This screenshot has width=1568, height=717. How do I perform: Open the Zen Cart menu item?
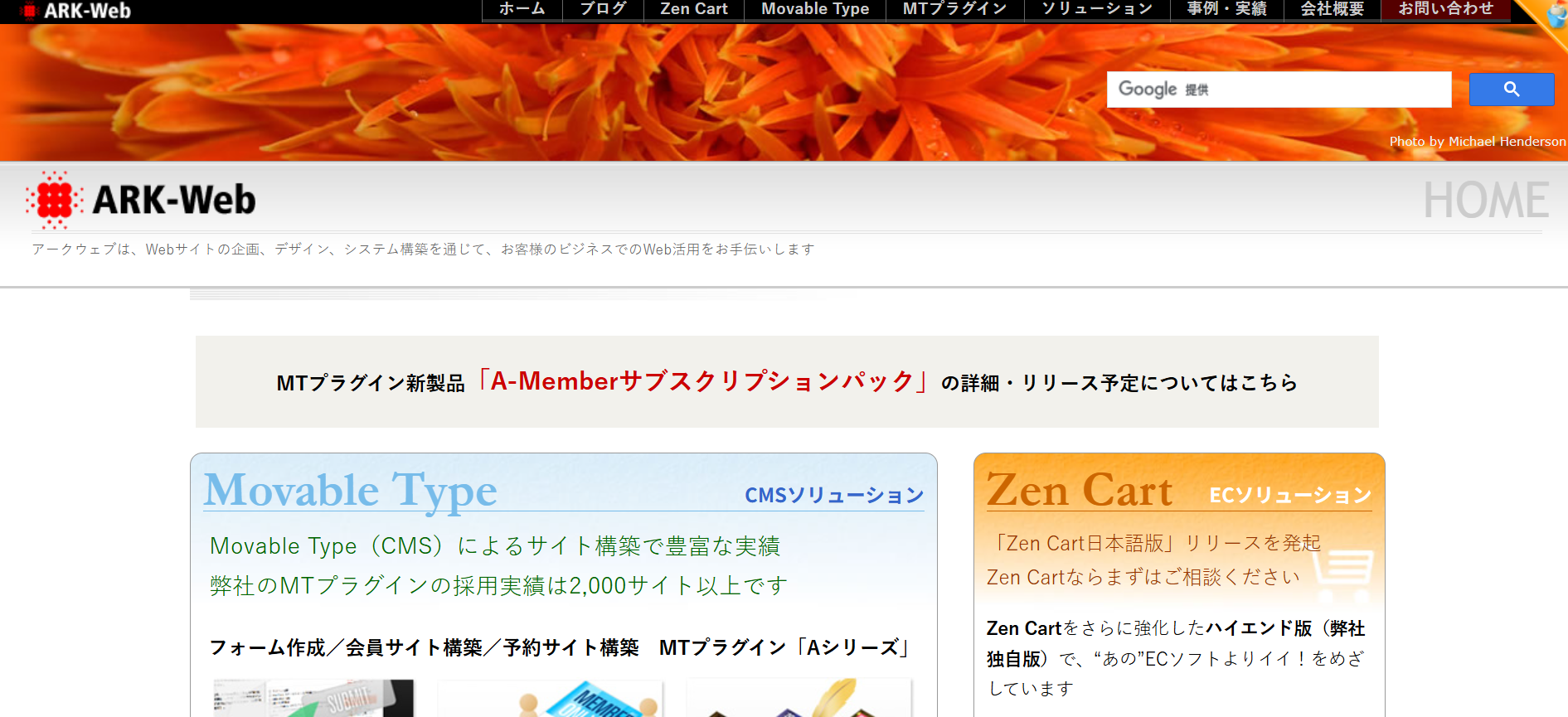click(x=693, y=9)
